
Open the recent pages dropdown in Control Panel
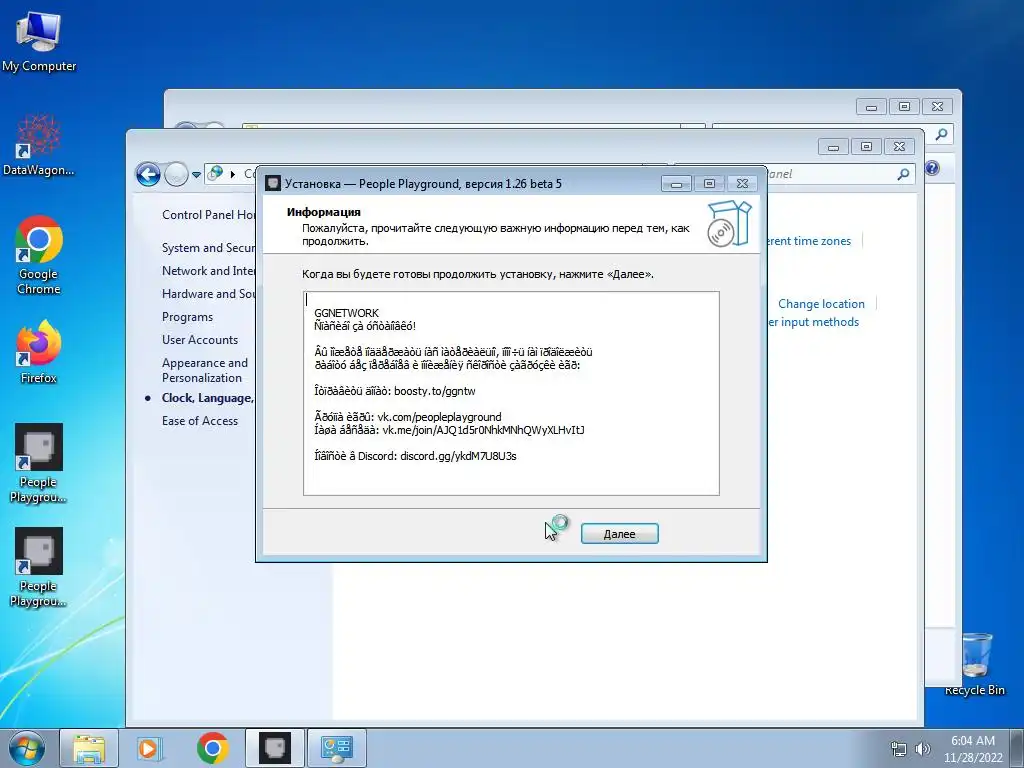pyautogui.click(x=196, y=175)
